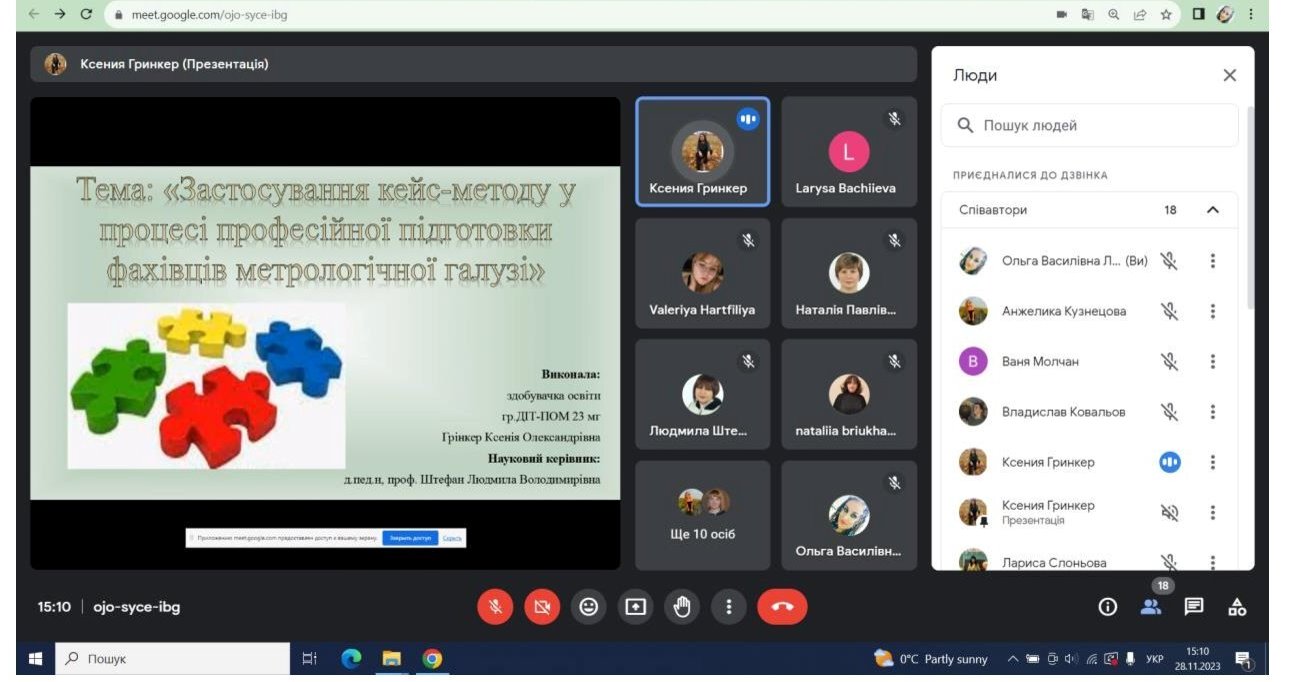Click the blue stop sharing button
This screenshot has width=1291, height=682.
409,538
